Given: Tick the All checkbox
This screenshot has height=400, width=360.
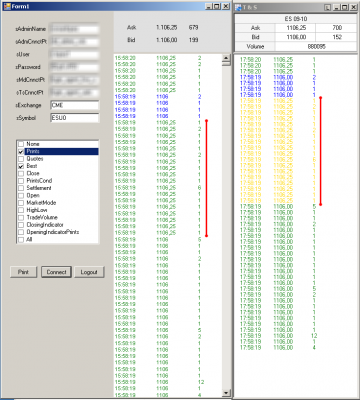Looking at the screenshot, I should point(21,240).
